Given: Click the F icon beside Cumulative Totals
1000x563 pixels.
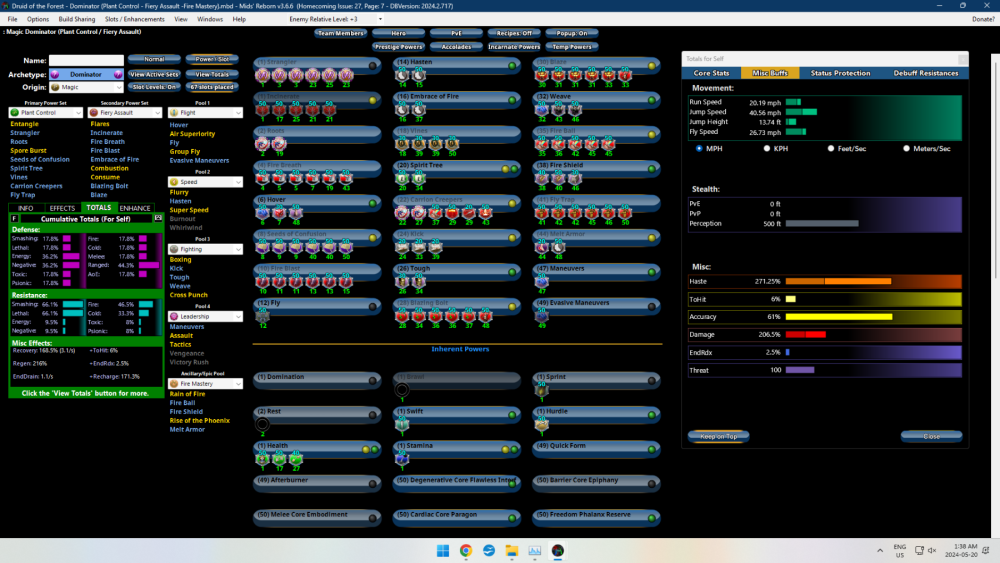Looking at the screenshot, I should click(x=14, y=219).
